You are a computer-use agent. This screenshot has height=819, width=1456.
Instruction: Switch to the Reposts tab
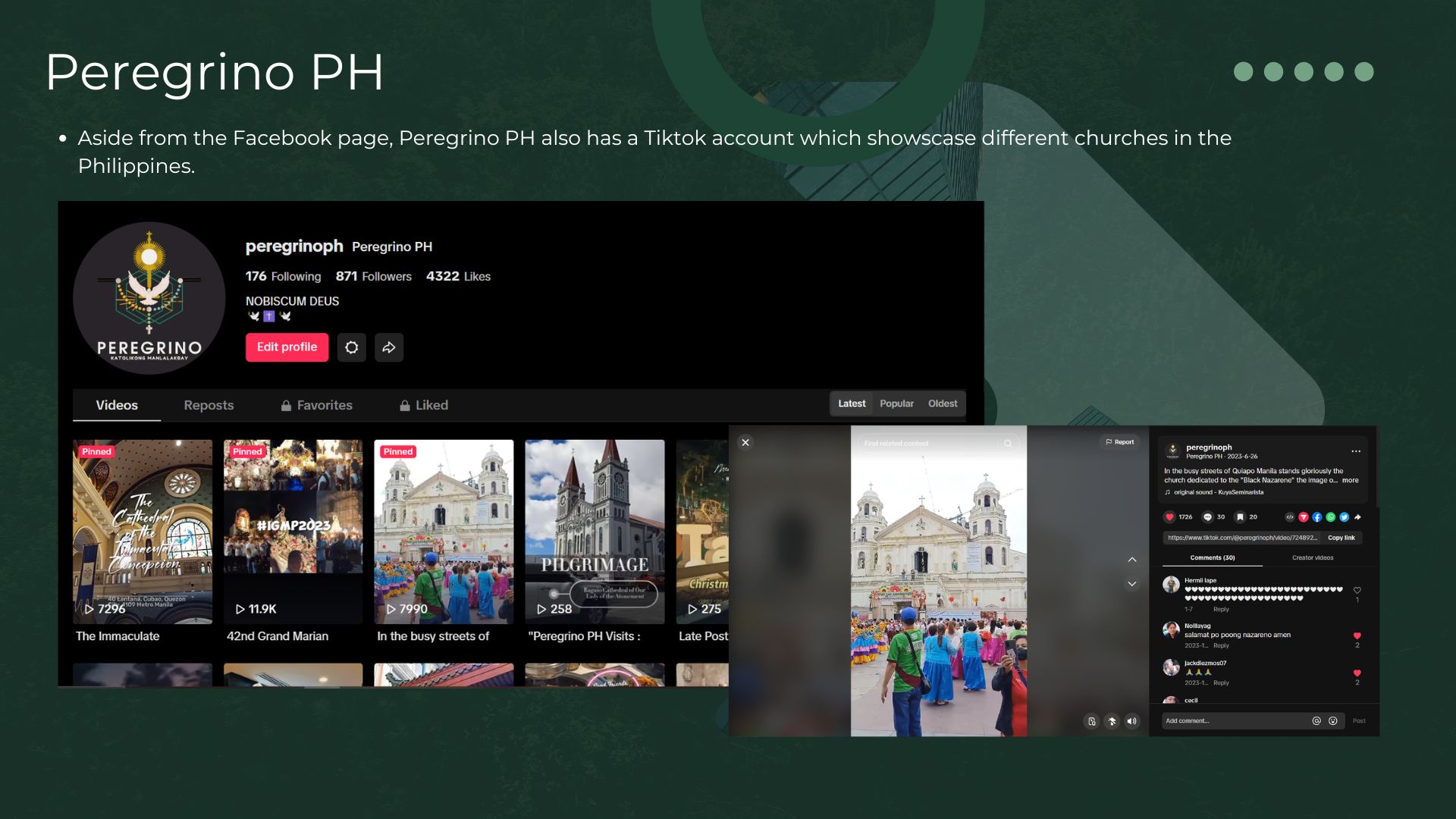point(209,405)
